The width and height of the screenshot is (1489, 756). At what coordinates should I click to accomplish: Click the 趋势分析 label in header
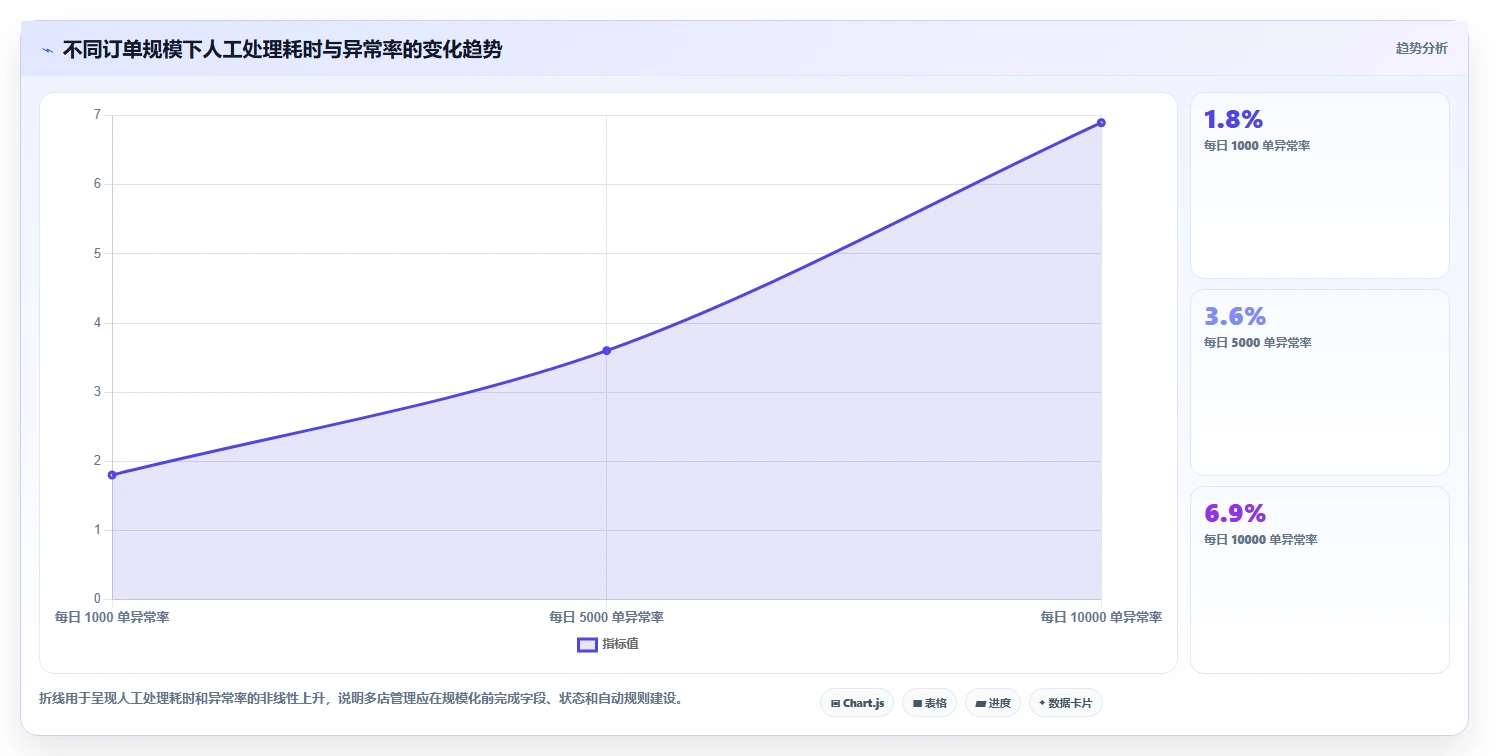[x=1421, y=49]
